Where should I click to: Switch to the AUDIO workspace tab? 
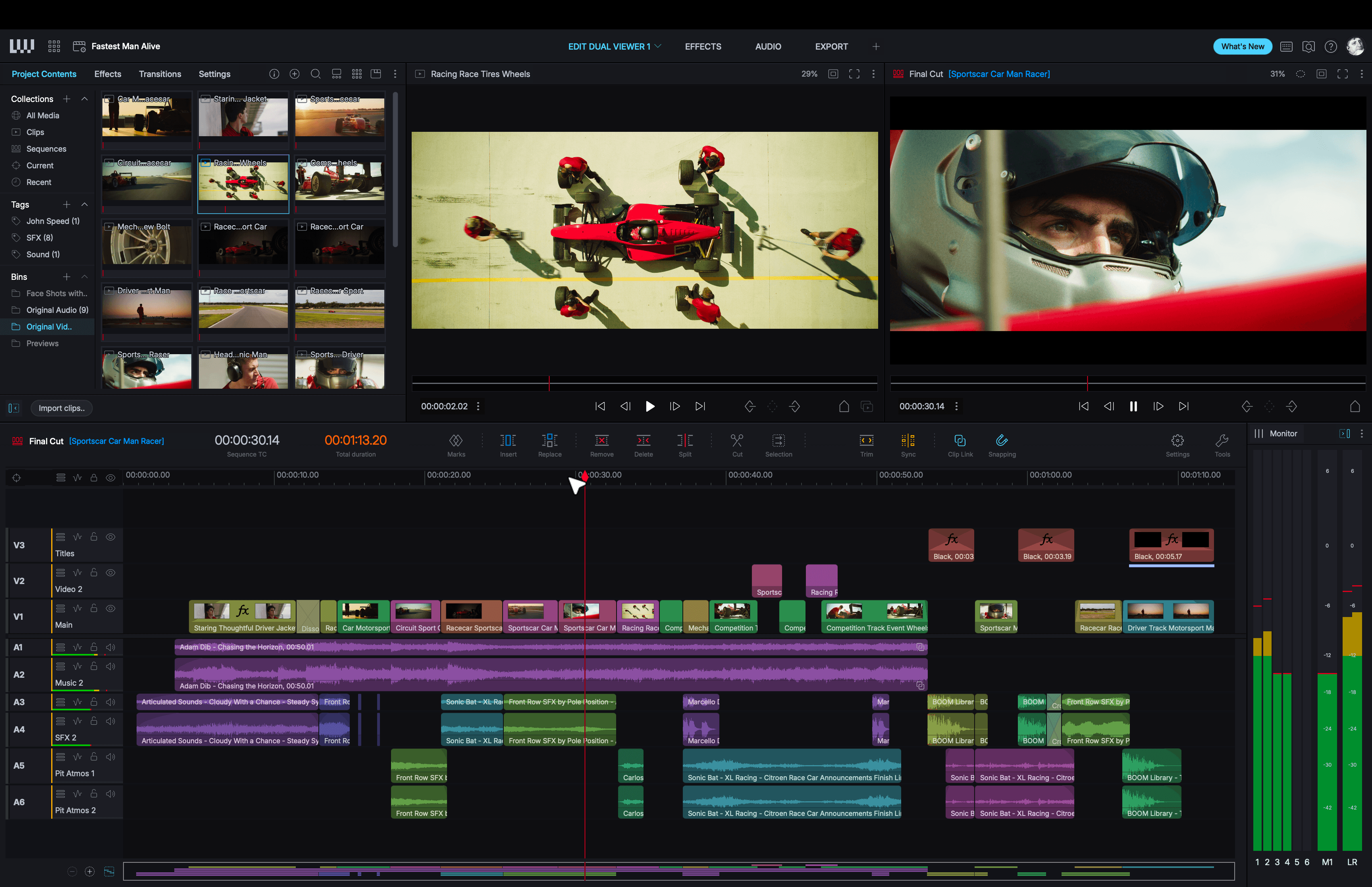pos(768,47)
